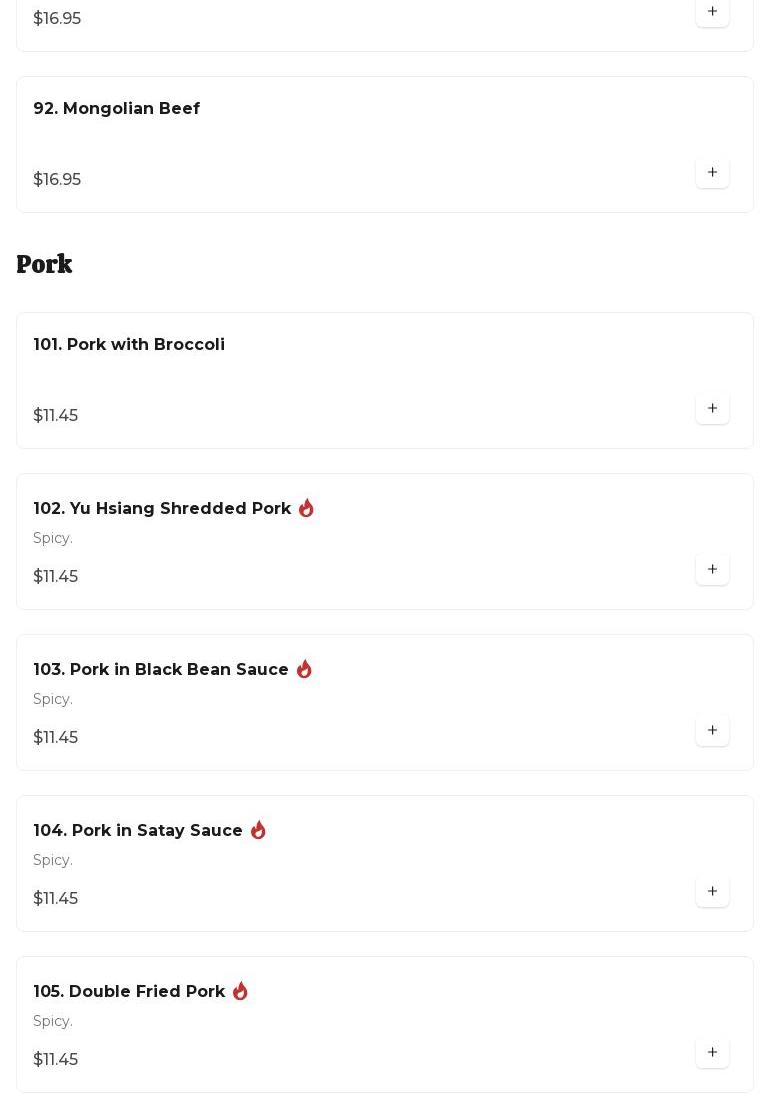Add Pork in Black Bean Sauce
This screenshot has width=770, height=1095.
point(712,730)
